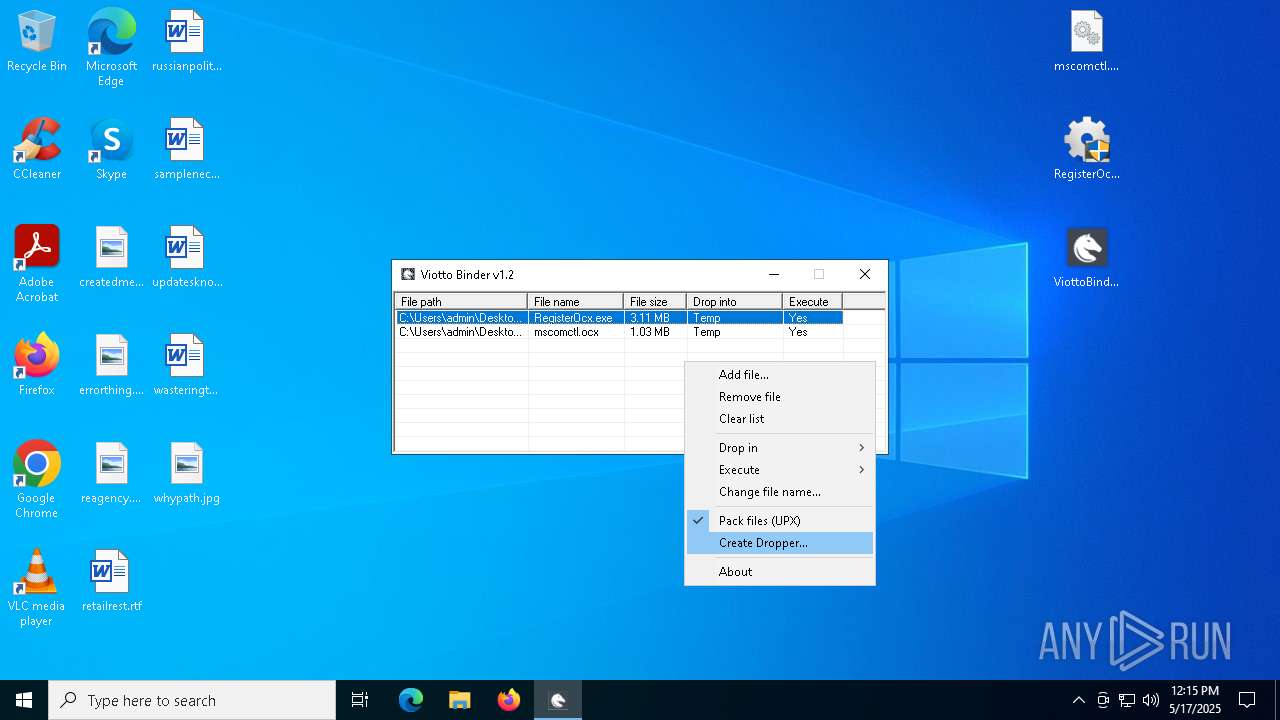The image size is (1280, 720).
Task: Select the Firefox desktop shortcut
Action: tap(37, 366)
